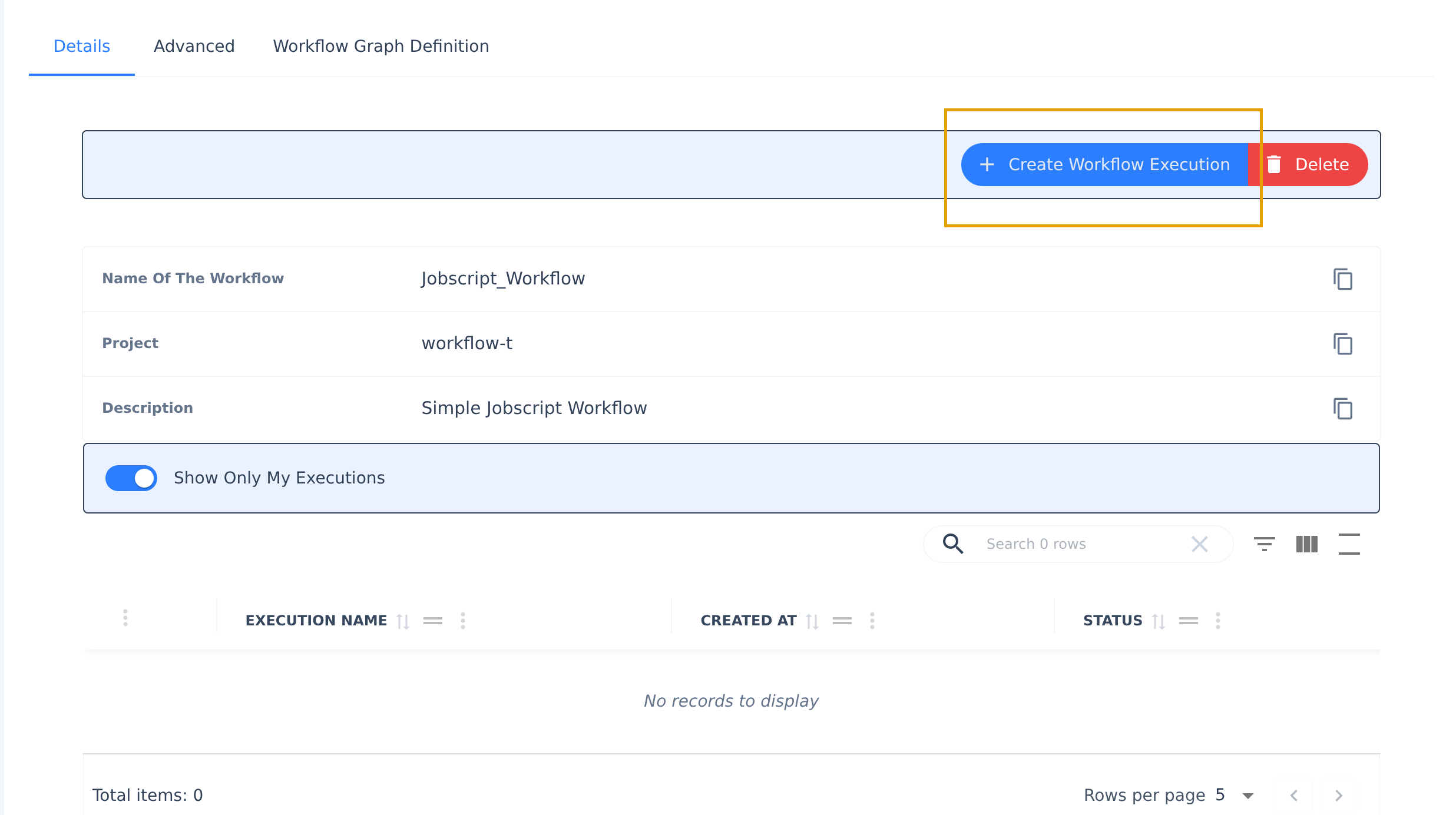
Task: Open the first column's three-dot menu
Action: coord(125,618)
